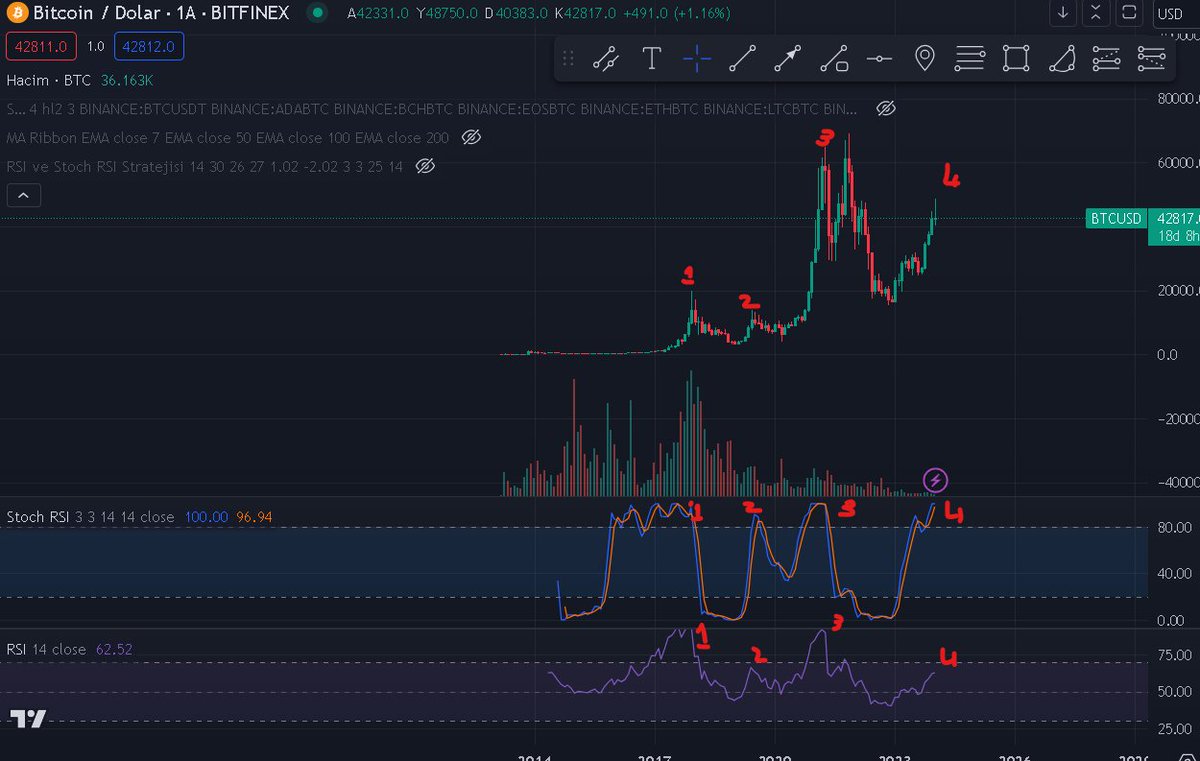Viewport: 1200px width, 761px height.
Task: Click the 1.0 spread value
Action: [x=94, y=47]
